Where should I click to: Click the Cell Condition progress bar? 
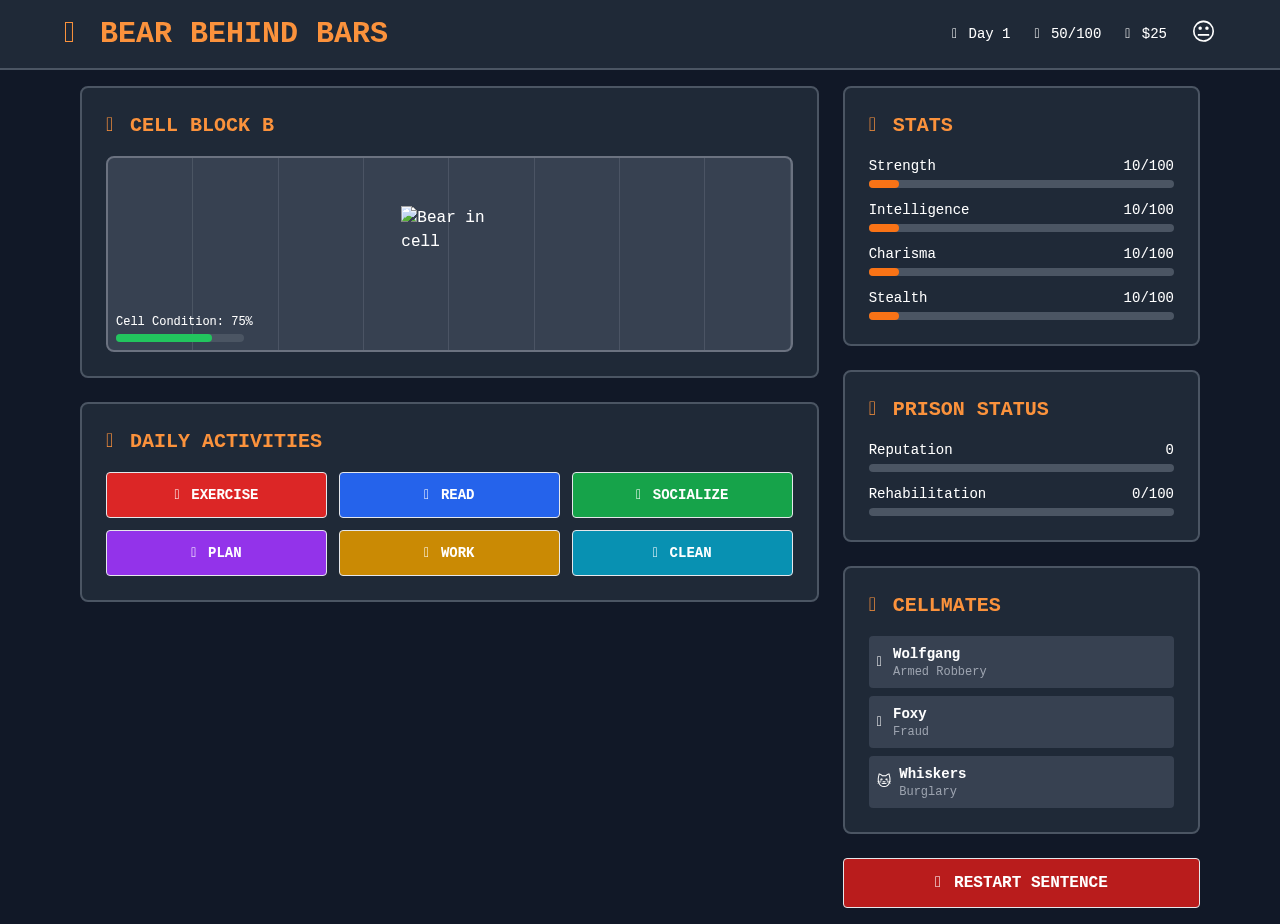coord(180,338)
